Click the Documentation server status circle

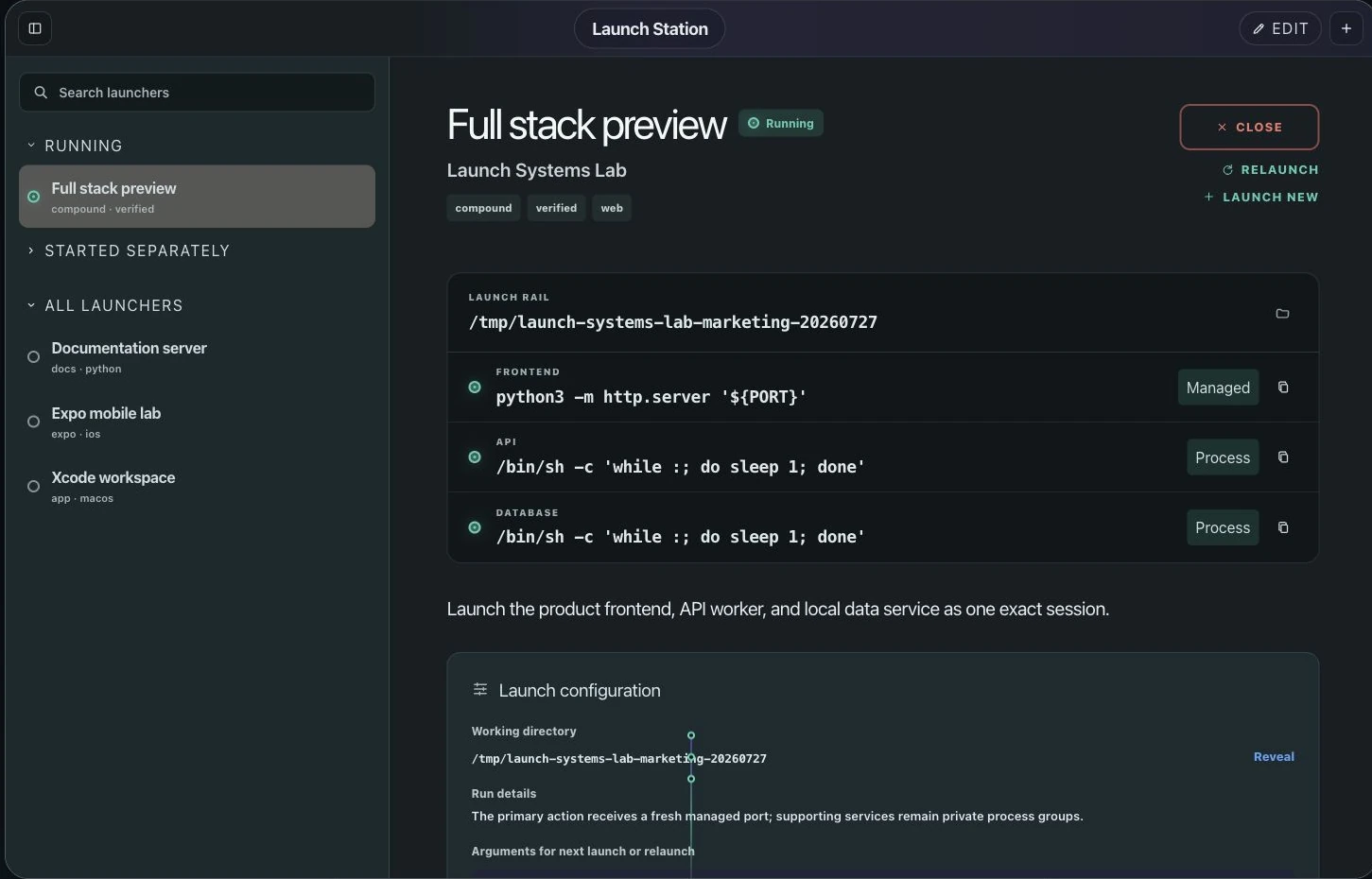pos(33,357)
